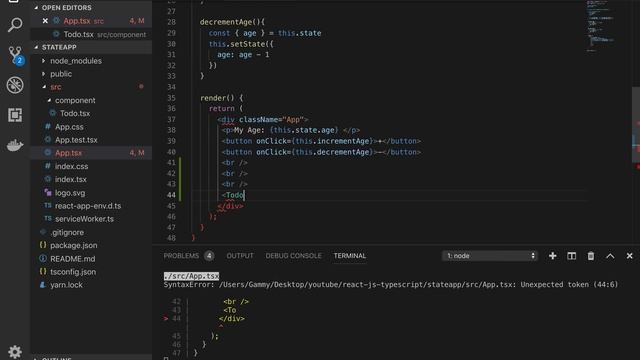Maximize panel with up chevron
The image size is (640, 360).
tap(610, 256)
